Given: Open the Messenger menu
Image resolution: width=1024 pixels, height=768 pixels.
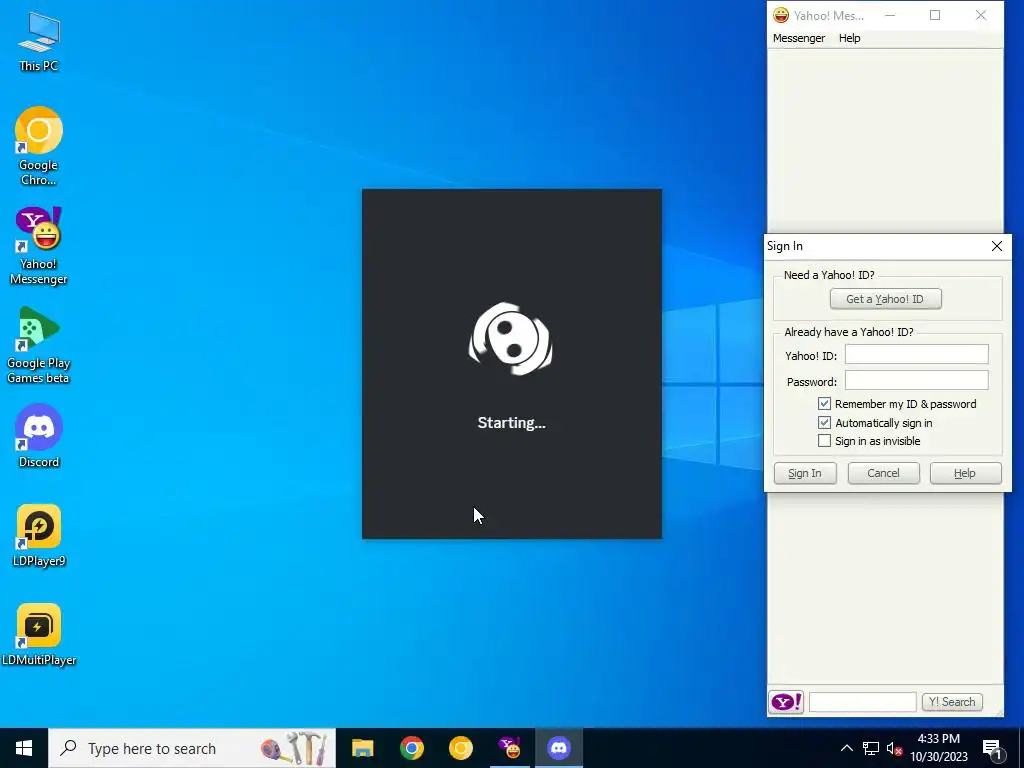Looking at the screenshot, I should coord(799,38).
